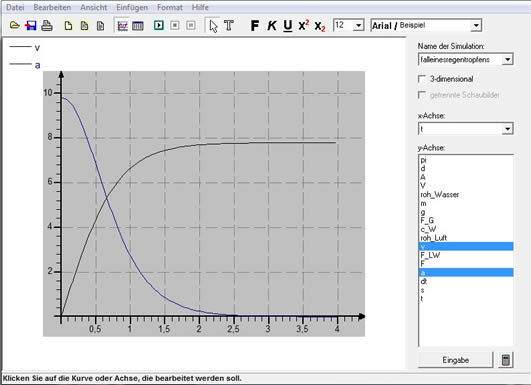Create a new blank page

(x=68, y=26)
